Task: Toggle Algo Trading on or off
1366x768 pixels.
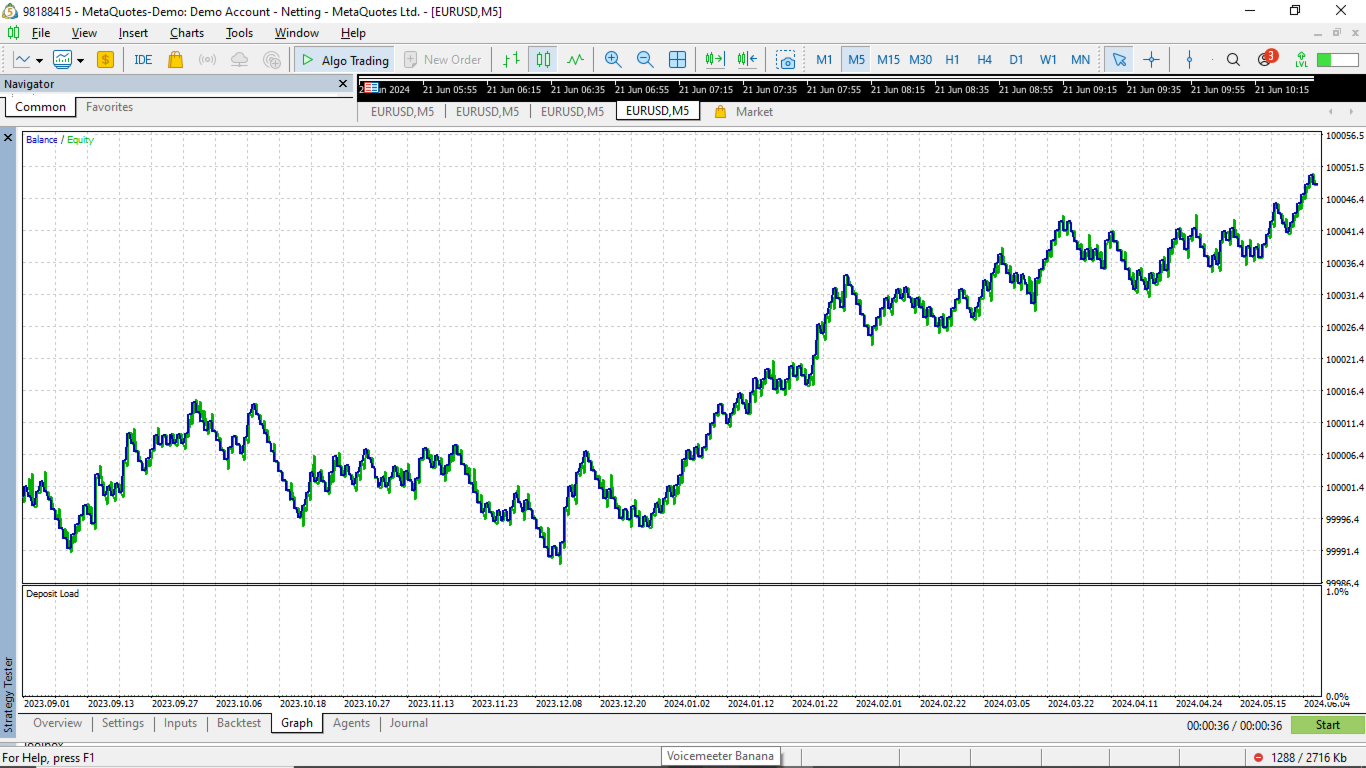Action: click(344, 60)
